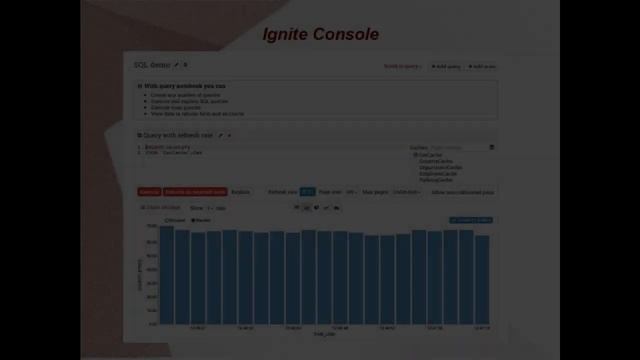The height and width of the screenshot is (360, 640).
Task: Select the first checked cache in list
Action: pos(428,155)
